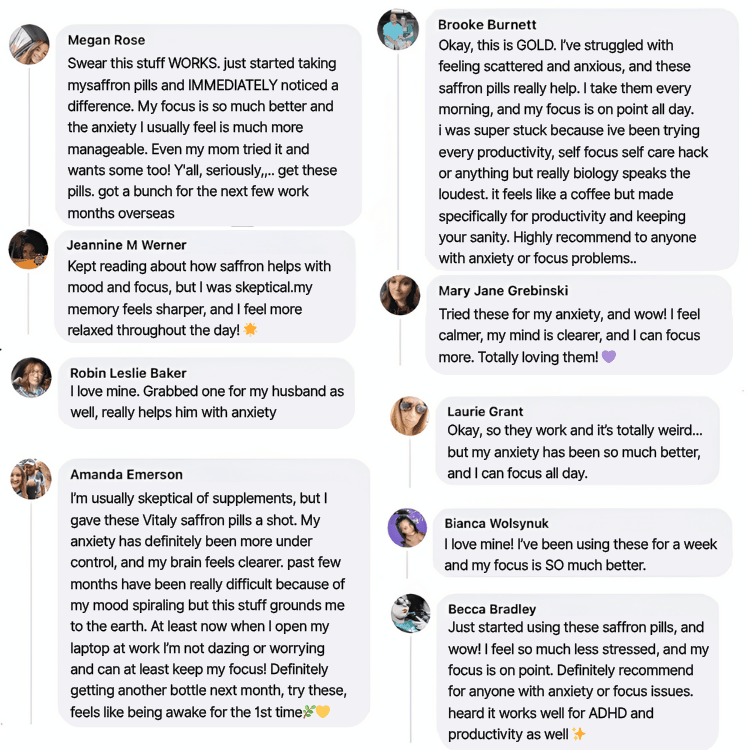Select the Bianca Wolsynuk name link
The height and width of the screenshot is (750, 750).
coord(496,524)
